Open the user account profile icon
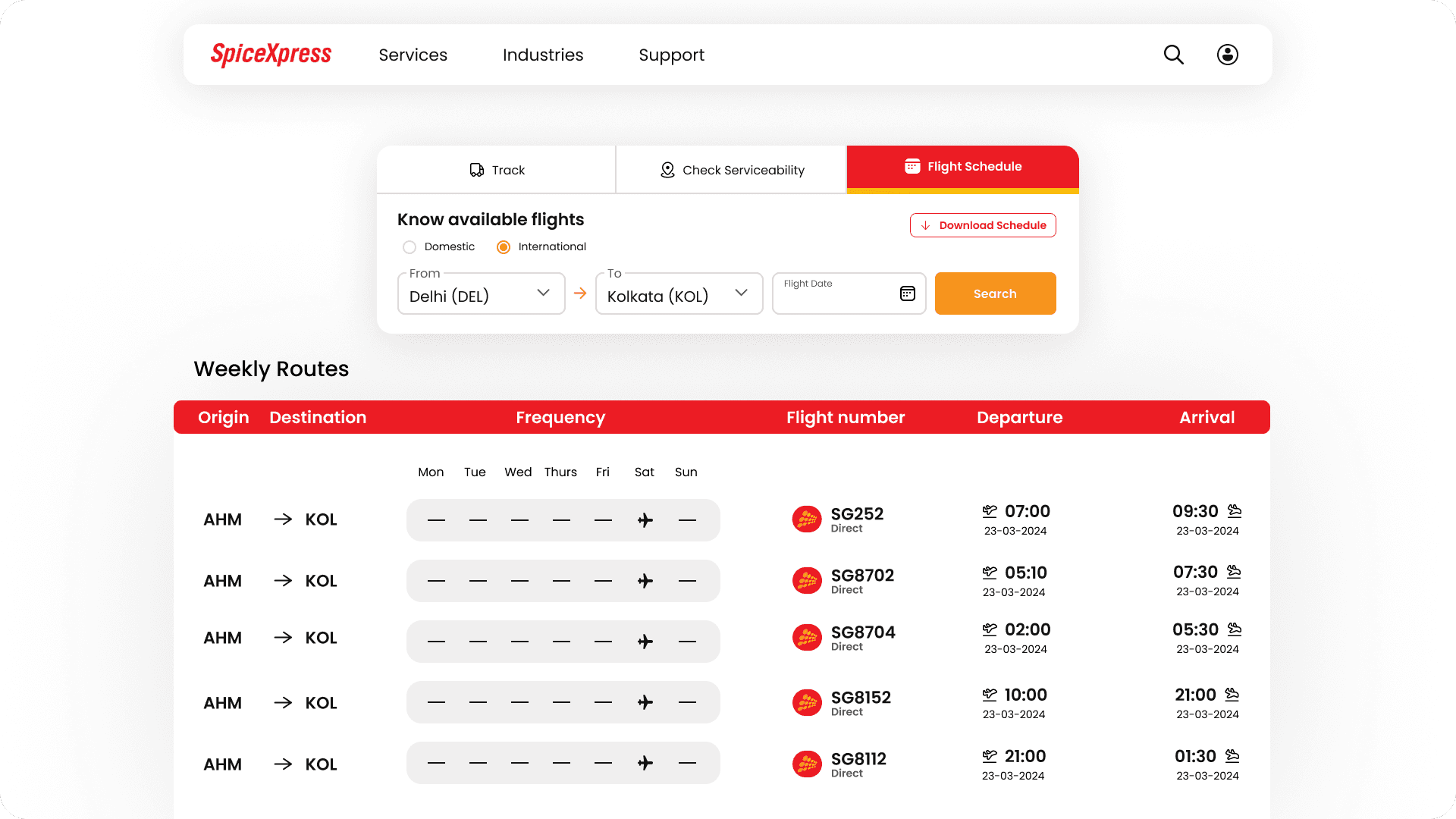Image resolution: width=1456 pixels, height=819 pixels. pos(1227,55)
